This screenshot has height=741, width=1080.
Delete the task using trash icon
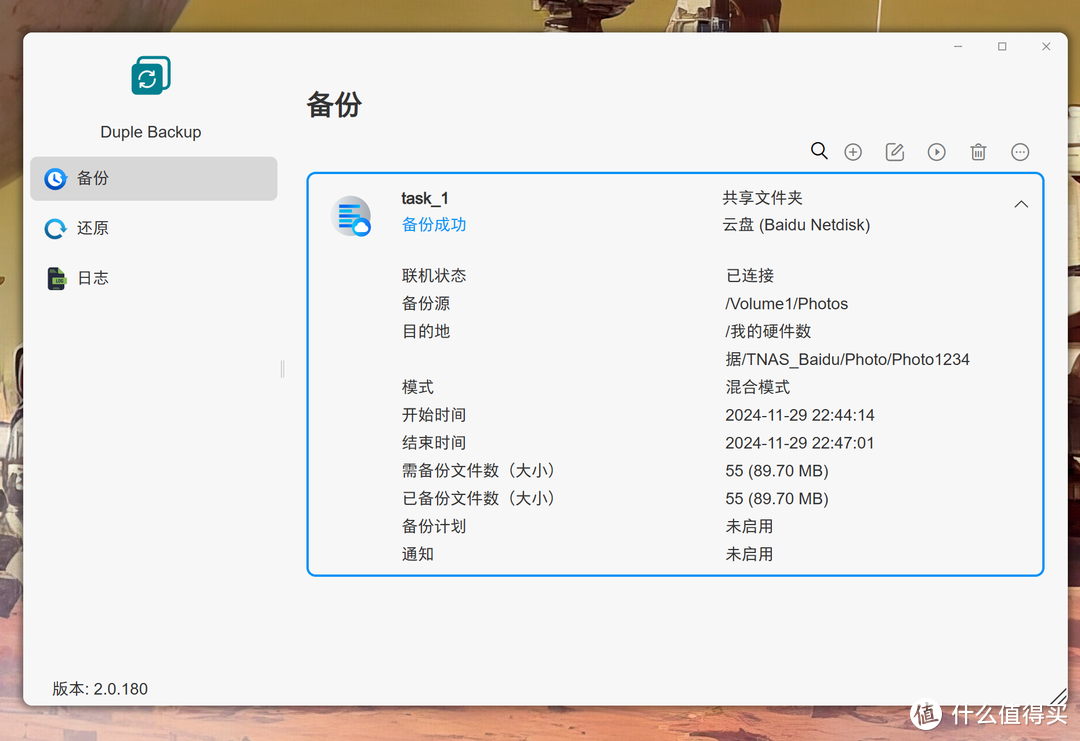(x=978, y=152)
